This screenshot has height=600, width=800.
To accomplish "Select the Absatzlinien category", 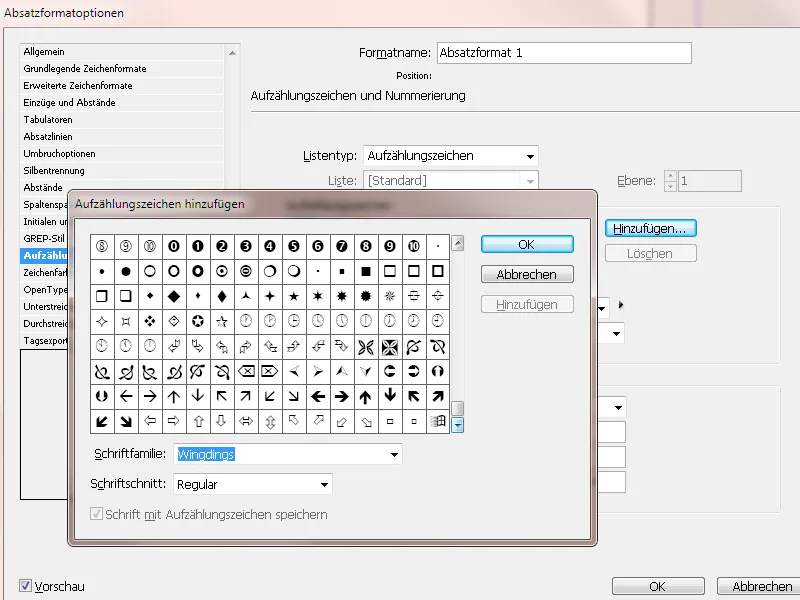I will pos(122,136).
